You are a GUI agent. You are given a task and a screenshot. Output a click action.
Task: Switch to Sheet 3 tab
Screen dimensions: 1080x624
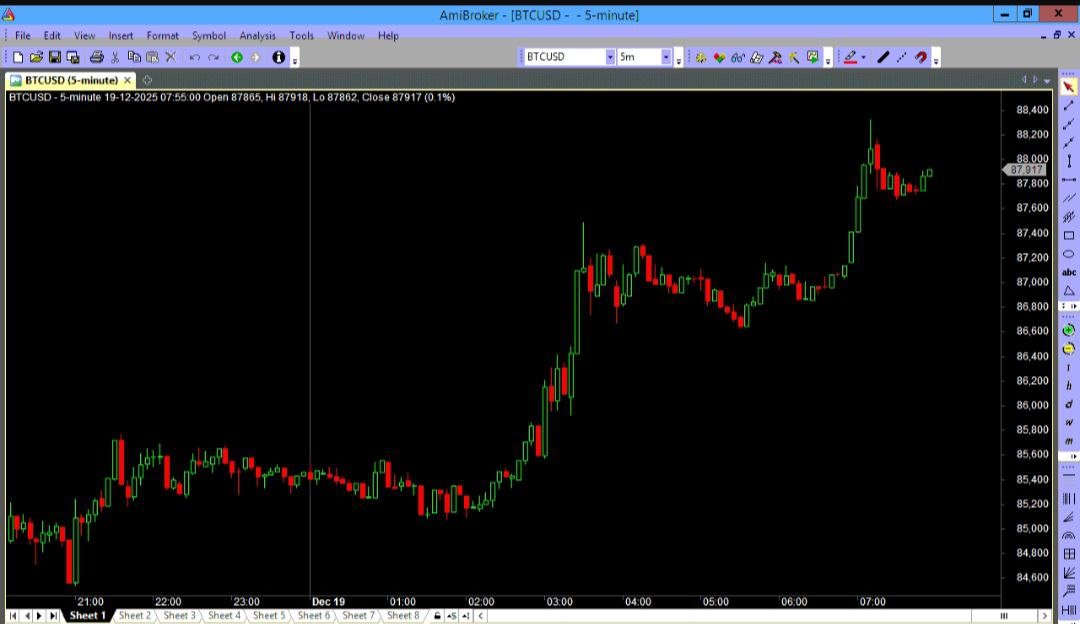(x=179, y=616)
